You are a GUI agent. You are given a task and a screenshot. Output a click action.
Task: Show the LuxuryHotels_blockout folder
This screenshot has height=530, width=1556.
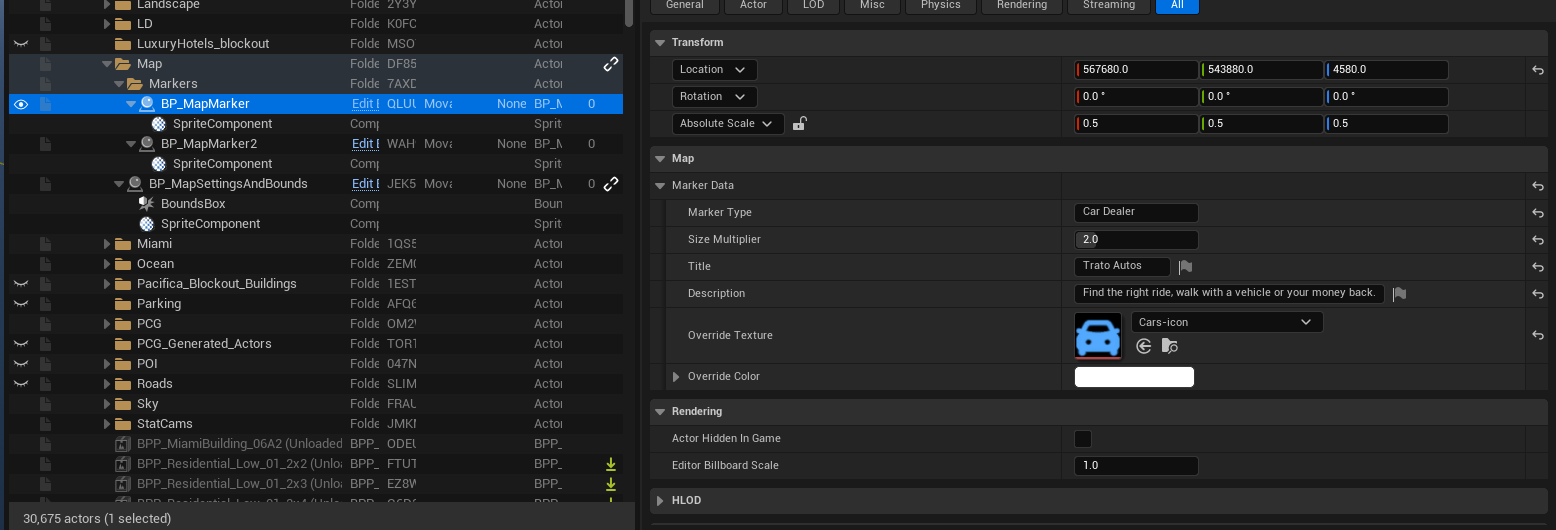(20, 44)
